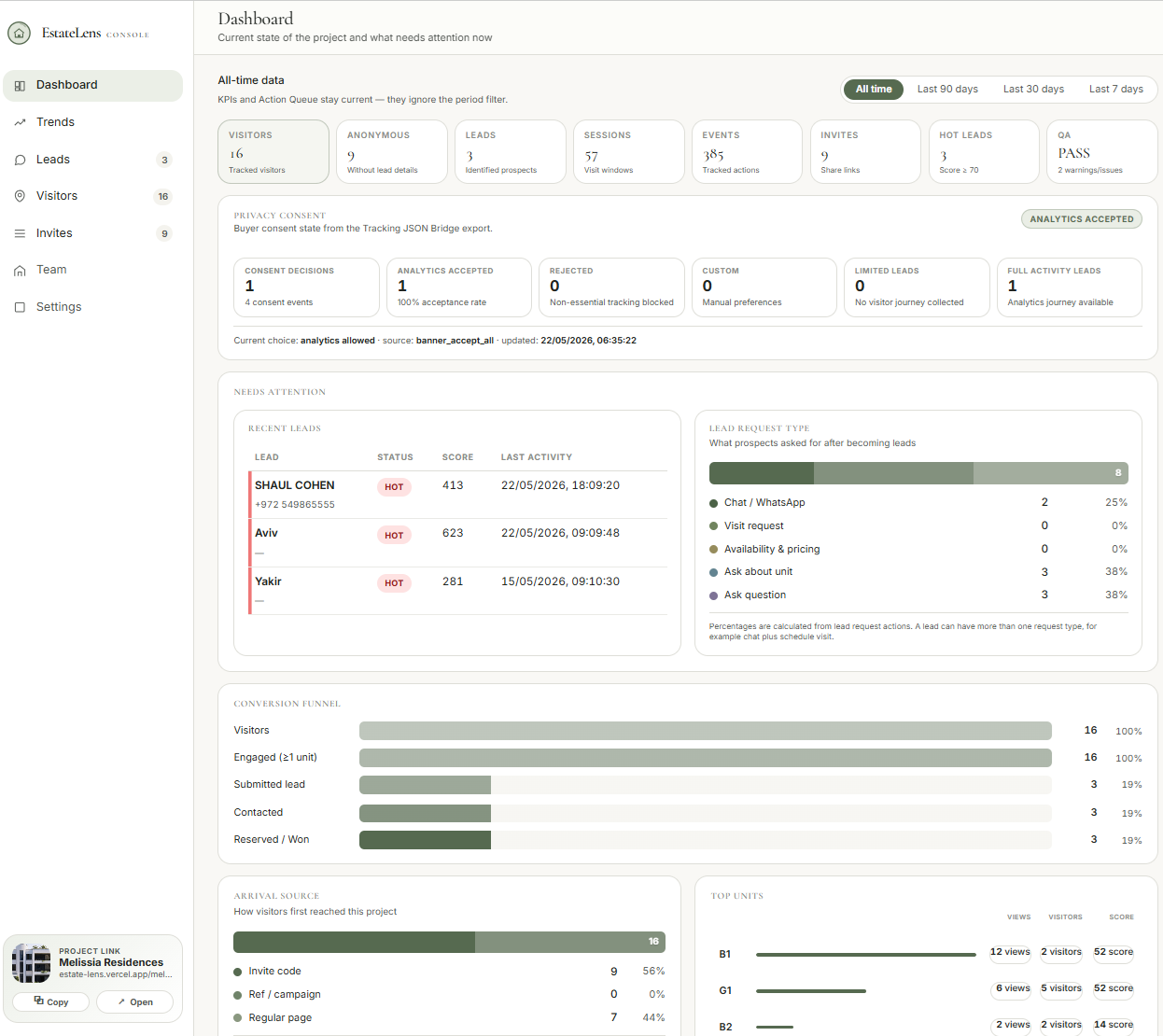Click the Limited Leads consent card
Viewport: 1163px width, 1036px height.
(x=917, y=287)
